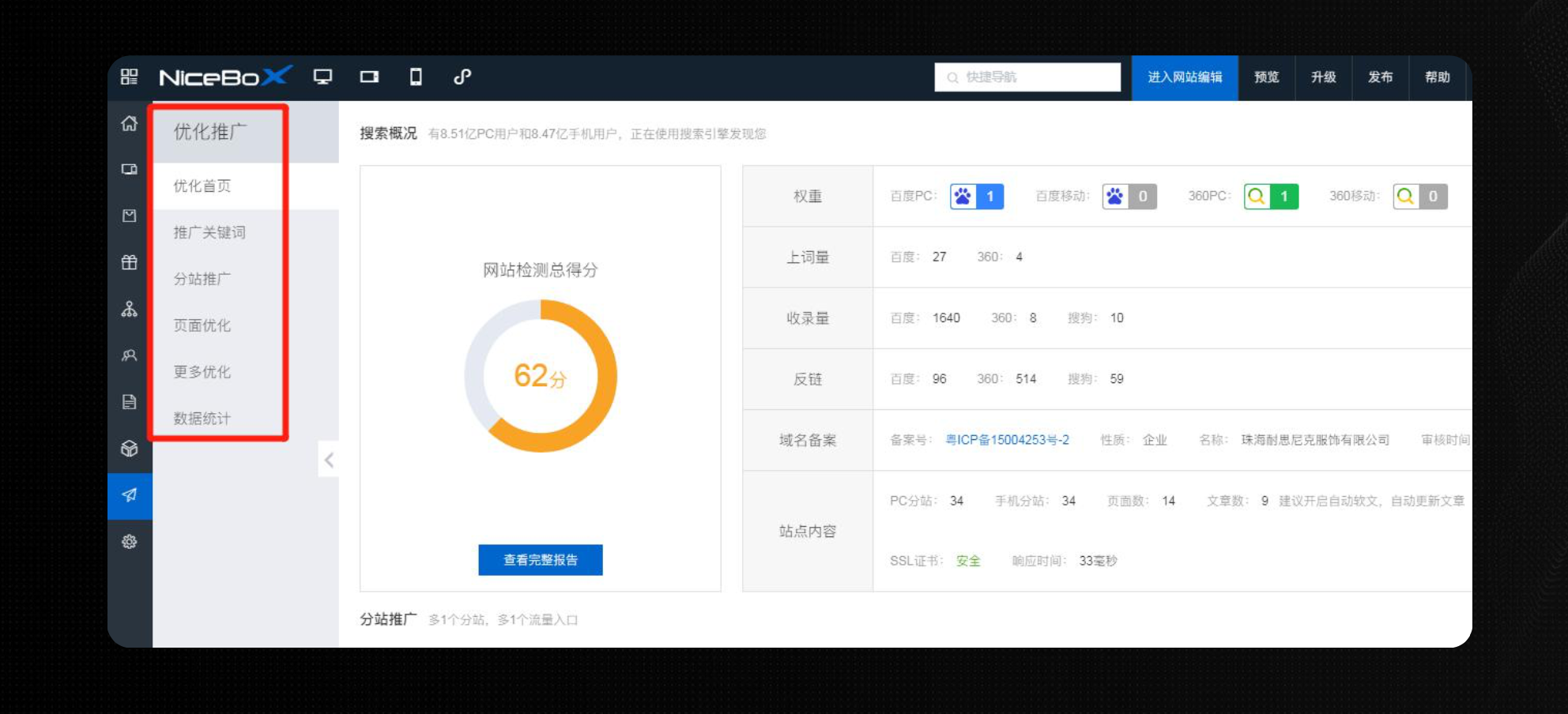Click the NiceBox logo
The width and height of the screenshot is (1568, 714).
pos(225,77)
